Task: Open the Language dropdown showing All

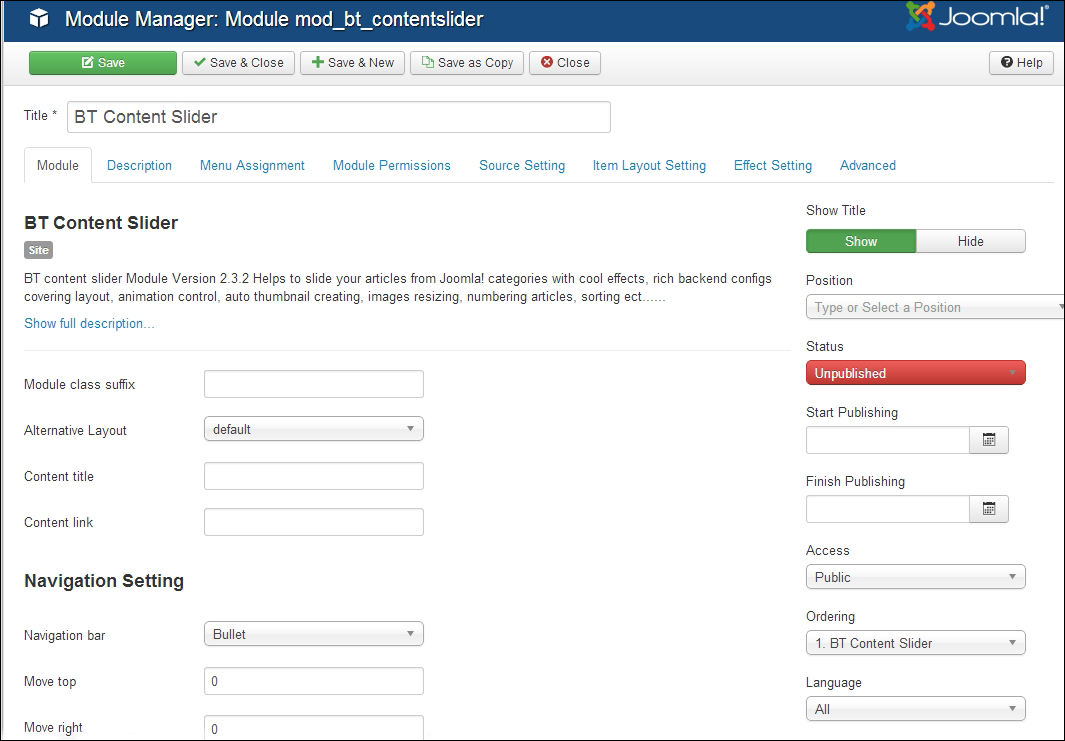Action: coord(916,709)
